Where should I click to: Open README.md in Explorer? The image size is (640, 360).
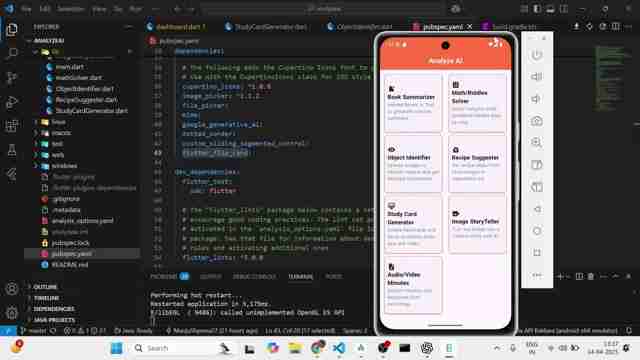pos(69,265)
